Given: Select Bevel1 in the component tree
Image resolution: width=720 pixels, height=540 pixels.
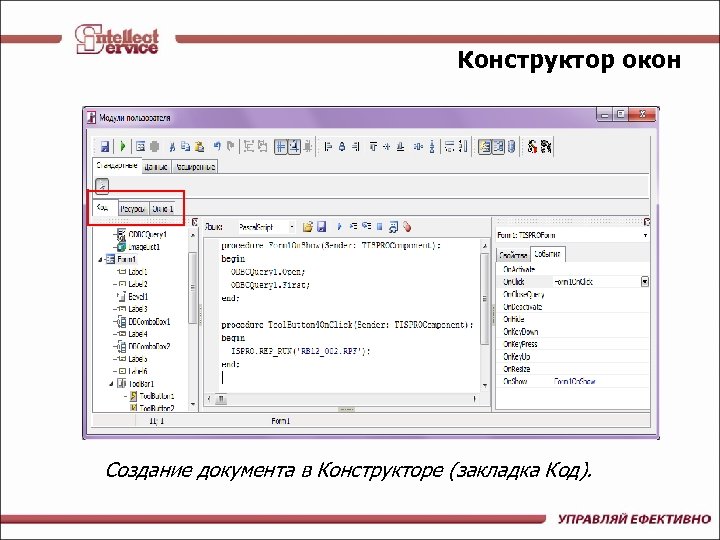Looking at the screenshot, I should tap(138, 297).
